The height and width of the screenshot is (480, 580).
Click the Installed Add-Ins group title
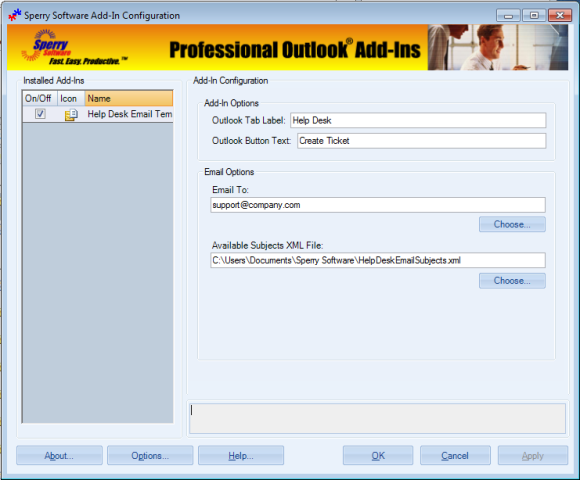(x=54, y=81)
